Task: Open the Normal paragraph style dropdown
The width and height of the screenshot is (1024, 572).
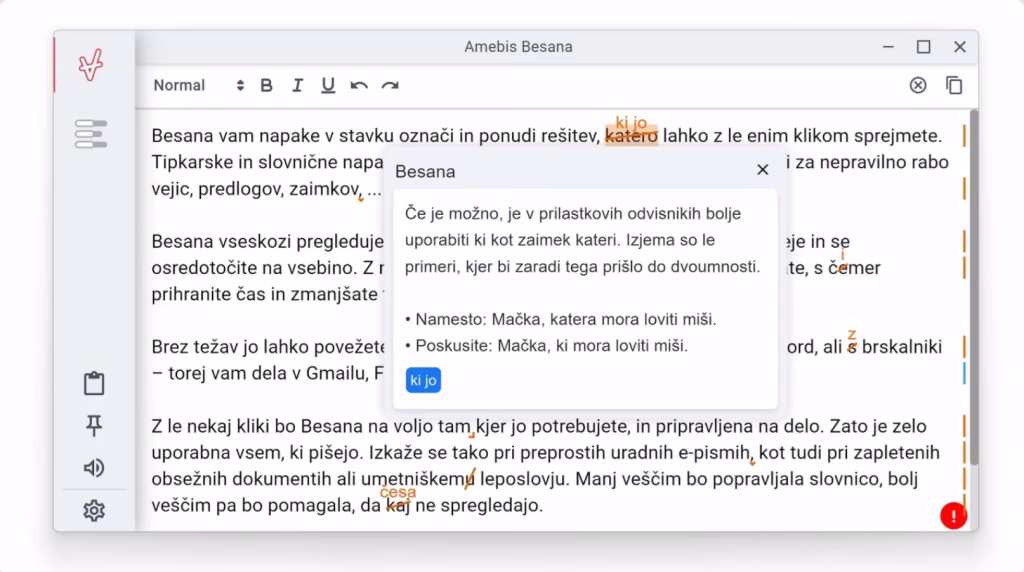Action: (198, 86)
